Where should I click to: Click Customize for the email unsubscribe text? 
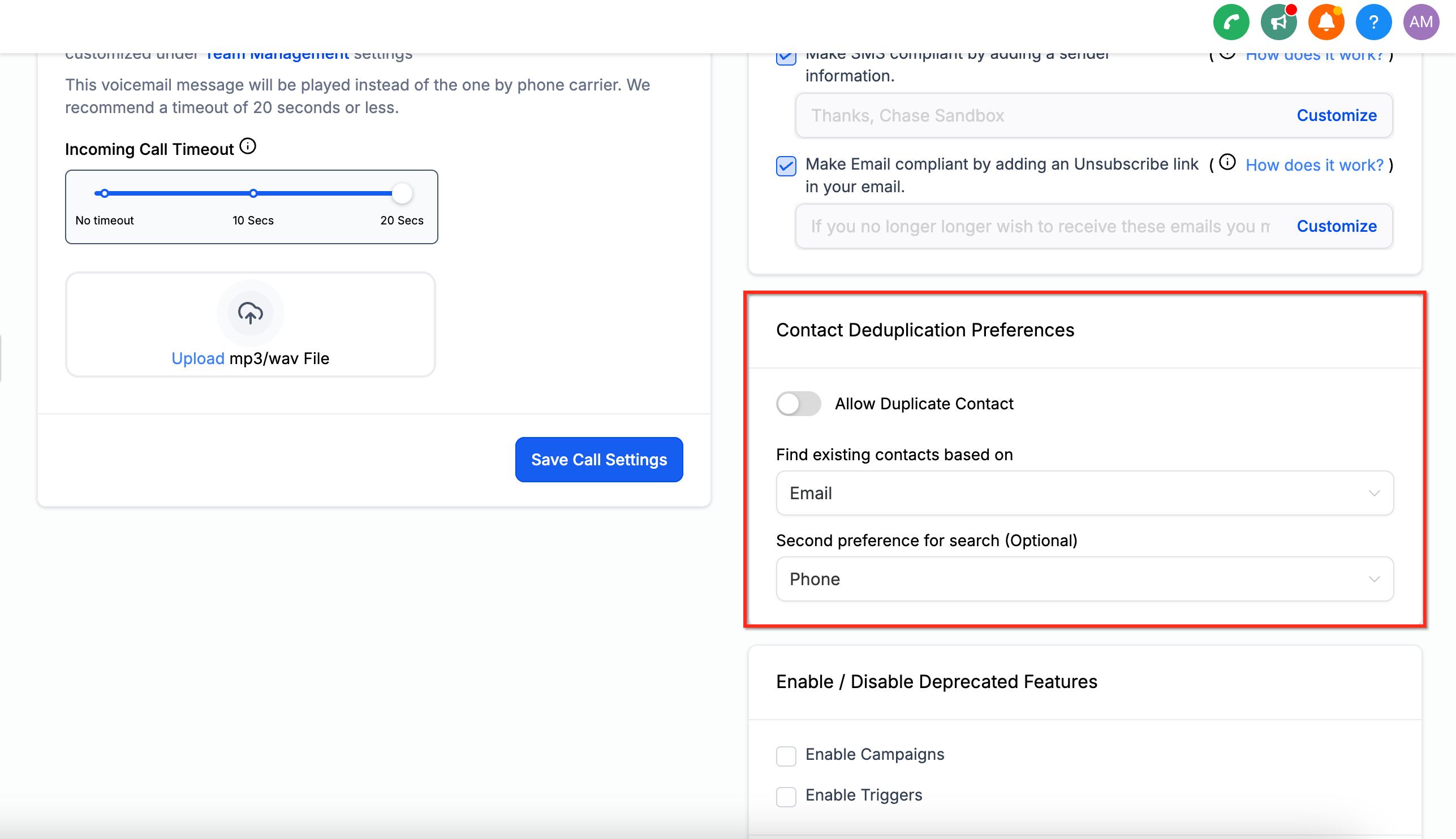click(x=1336, y=226)
